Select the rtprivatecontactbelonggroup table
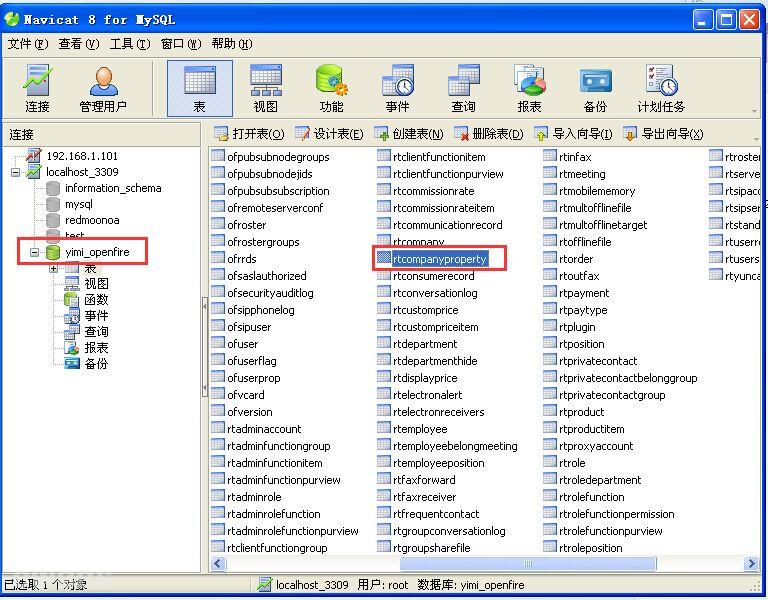Screen dimensions: 768x600 [628, 378]
